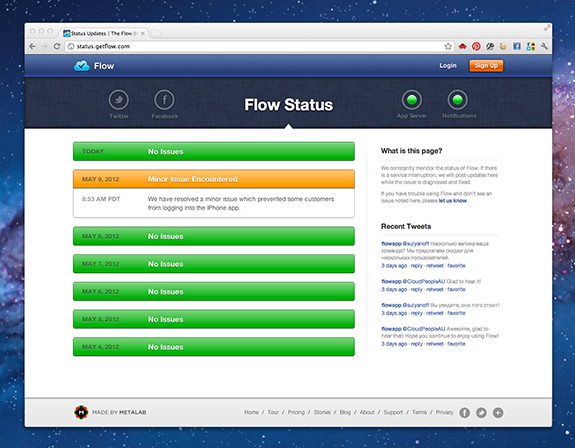Reload the page with the refresh button
Viewport: 575px width, 448px height.
tap(56, 46)
